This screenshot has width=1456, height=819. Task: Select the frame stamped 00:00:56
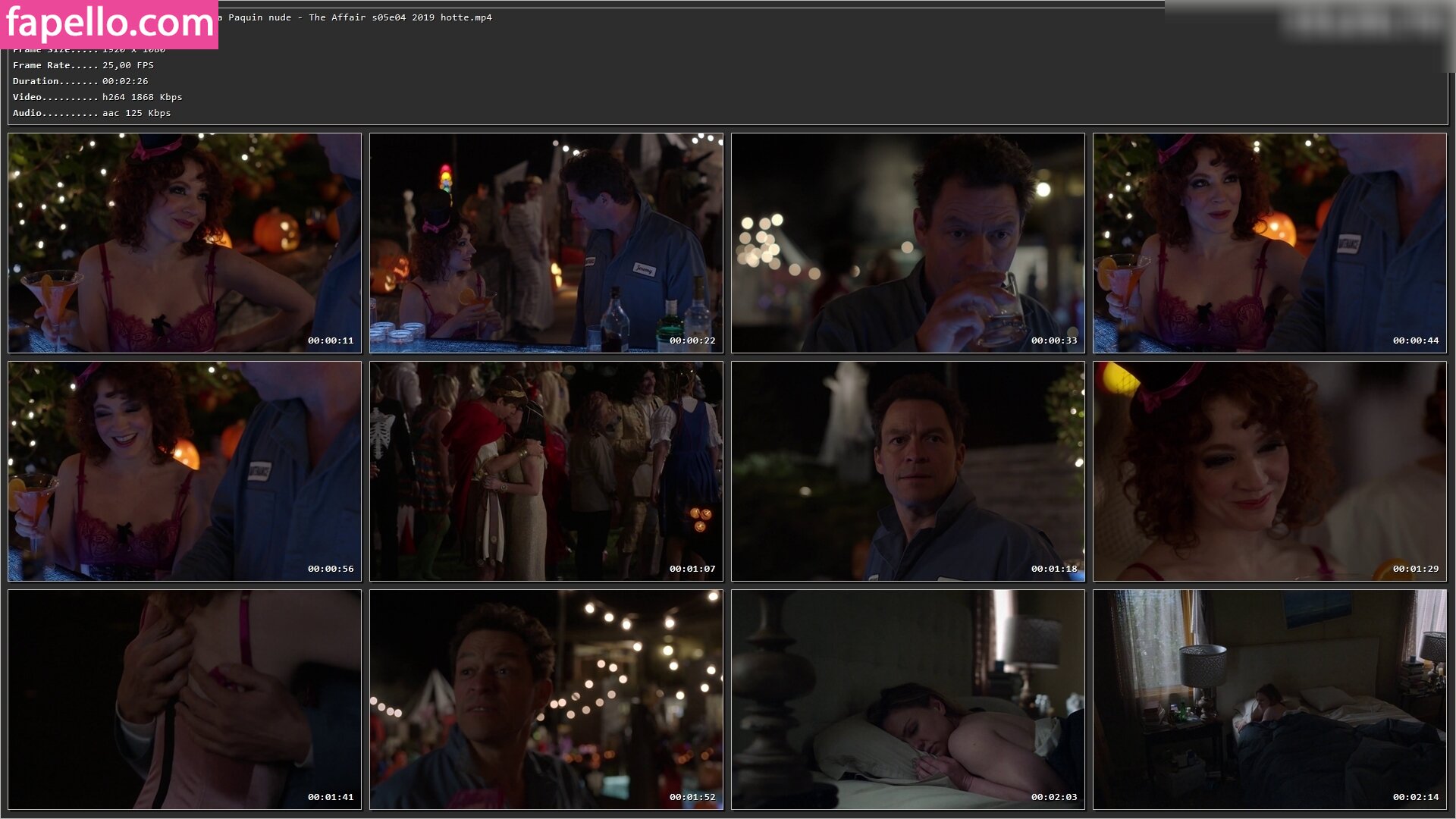pos(184,471)
